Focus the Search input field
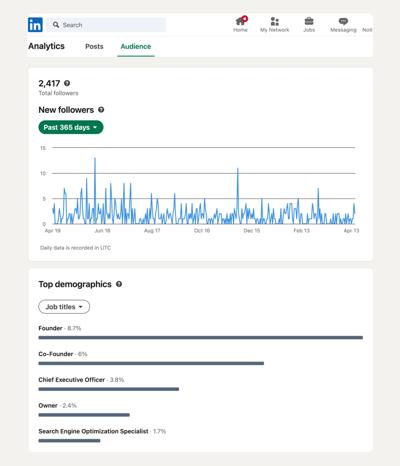 pos(106,25)
